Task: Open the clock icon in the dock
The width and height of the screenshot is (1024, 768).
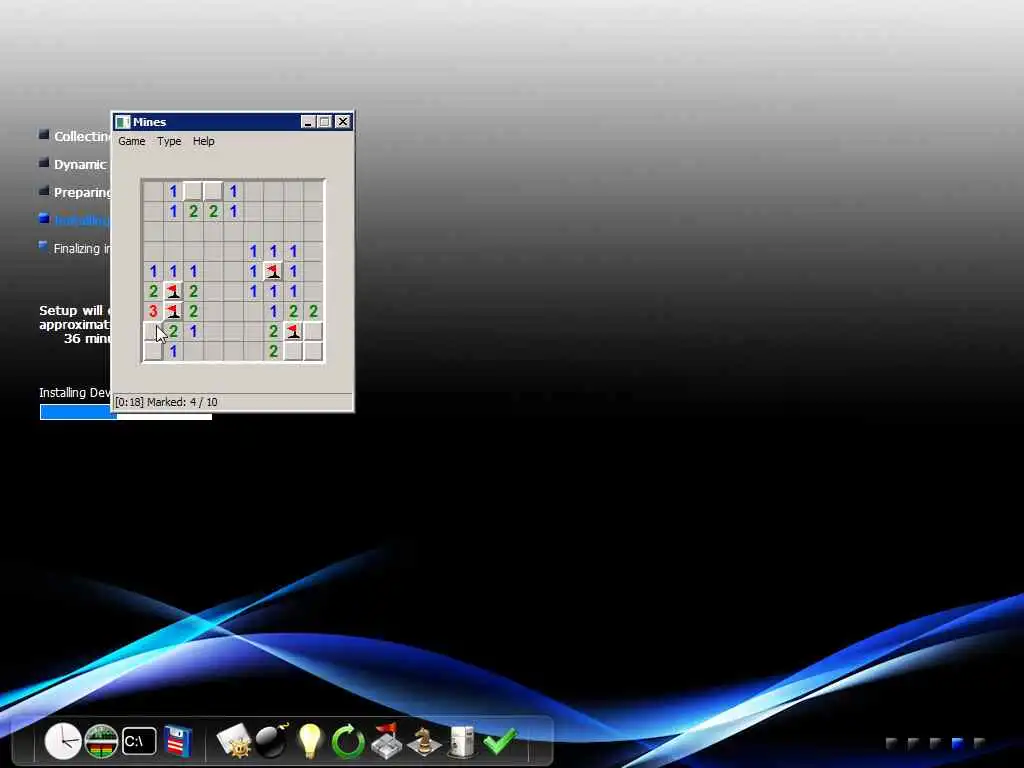Action: (x=63, y=741)
